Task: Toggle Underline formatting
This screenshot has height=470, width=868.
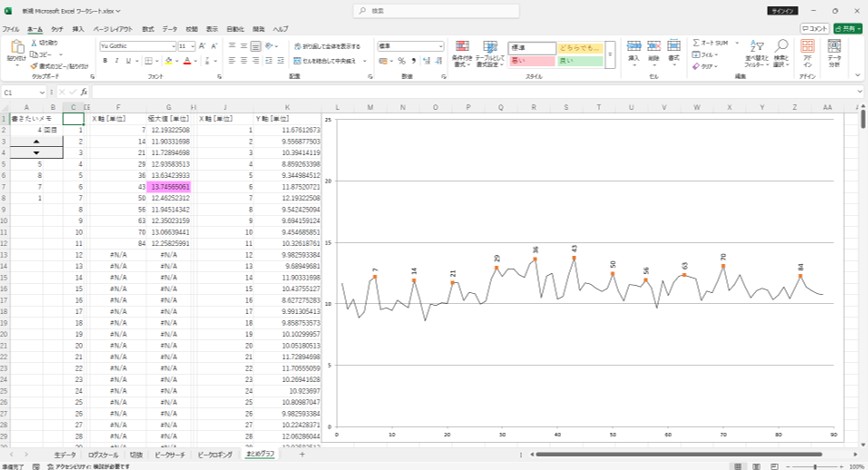Action: click(128, 61)
